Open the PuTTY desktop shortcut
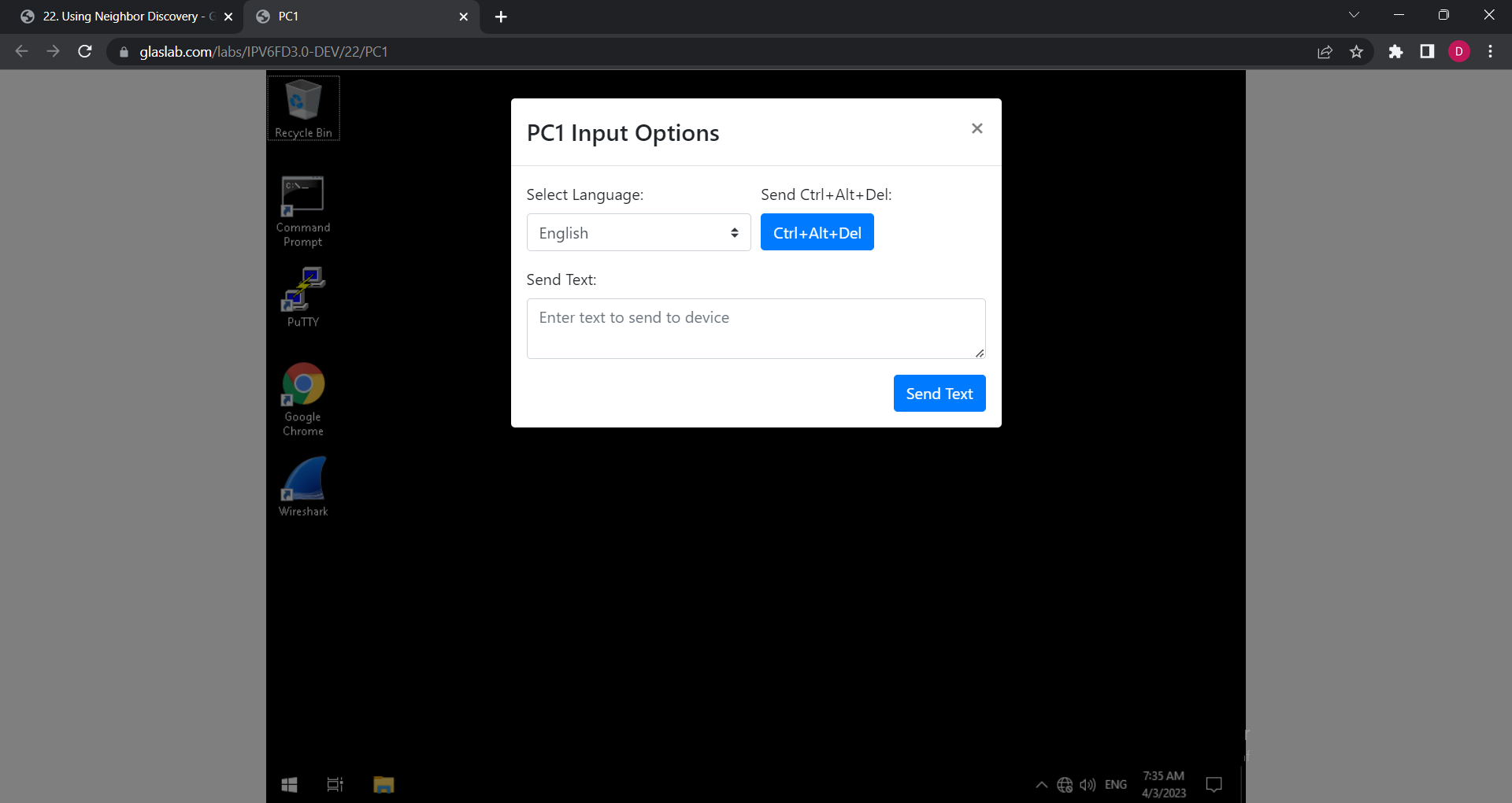Screen dimensions: 1512x803 pyautogui.click(x=303, y=297)
